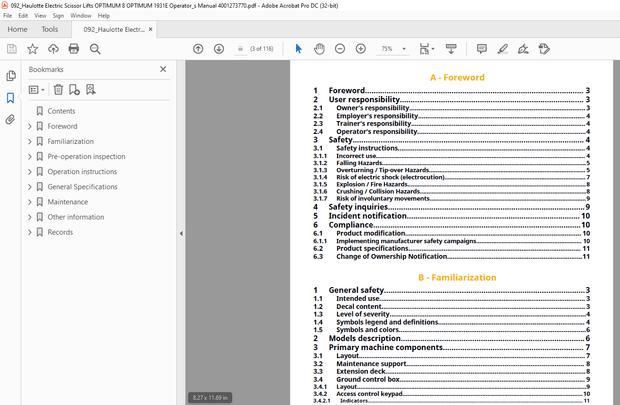Viewport: 620px width, 405px height.
Task: Open the bookmark options dropdown
Action: pyautogui.click(x=36, y=90)
